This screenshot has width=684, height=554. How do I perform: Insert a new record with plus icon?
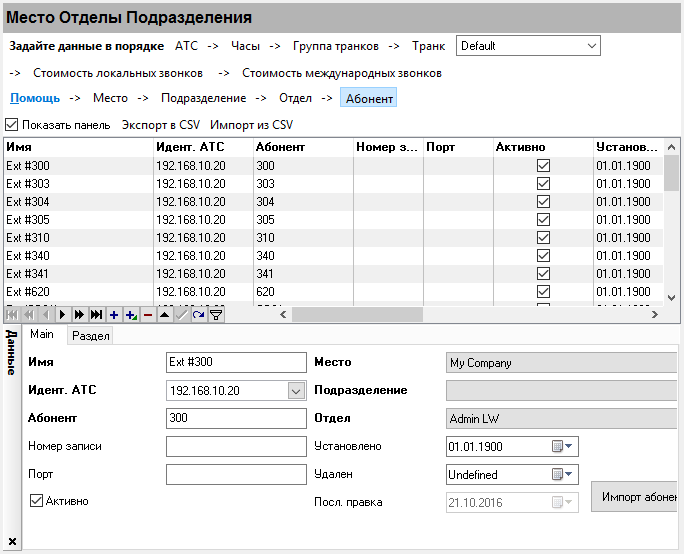tap(113, 315)
